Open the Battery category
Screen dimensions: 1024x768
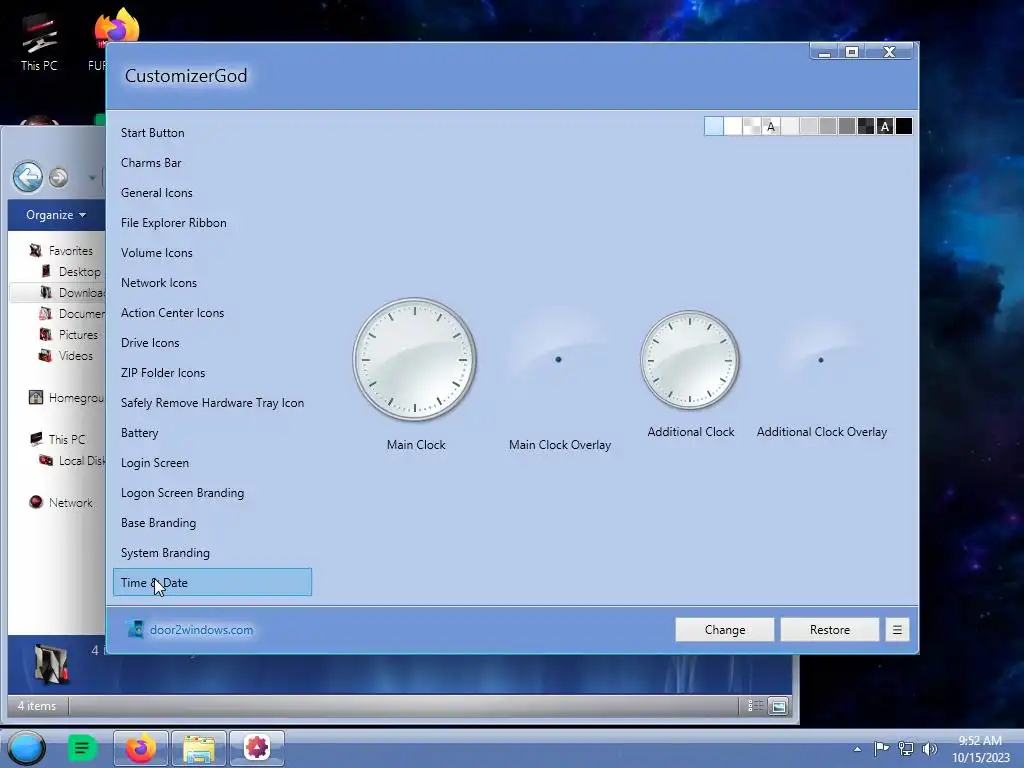(212, 433)
